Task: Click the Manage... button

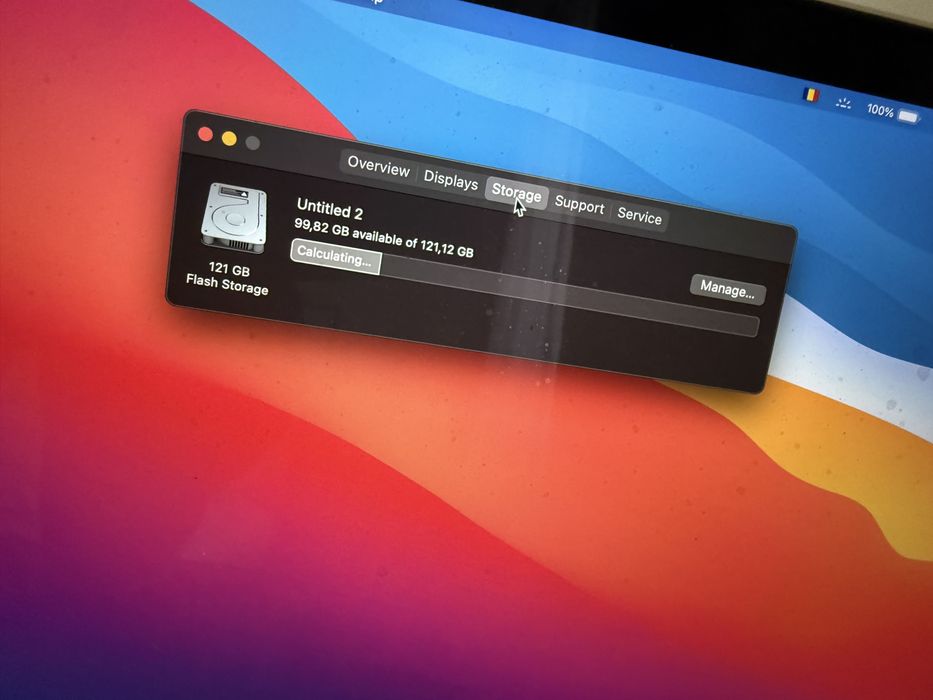Action: 728,290
